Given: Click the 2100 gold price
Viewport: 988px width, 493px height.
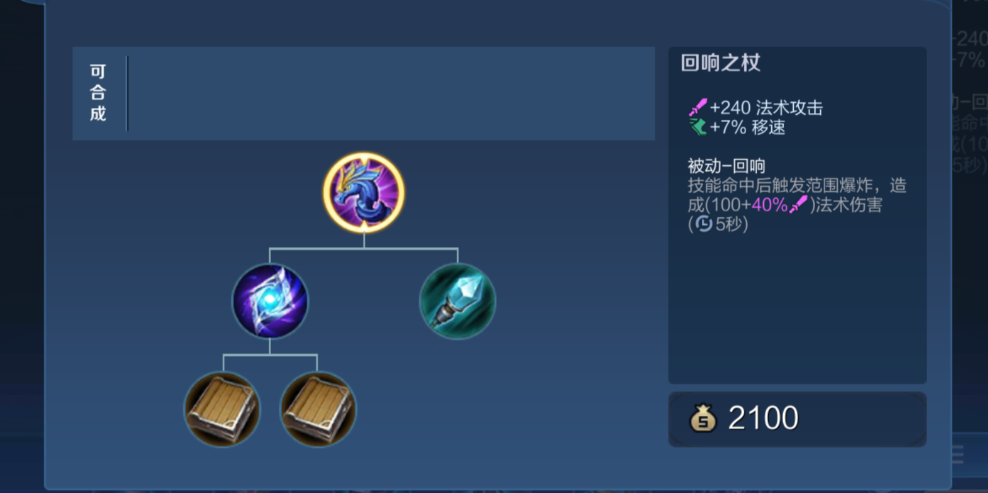Looking at the screenshot, I should 763,418.
